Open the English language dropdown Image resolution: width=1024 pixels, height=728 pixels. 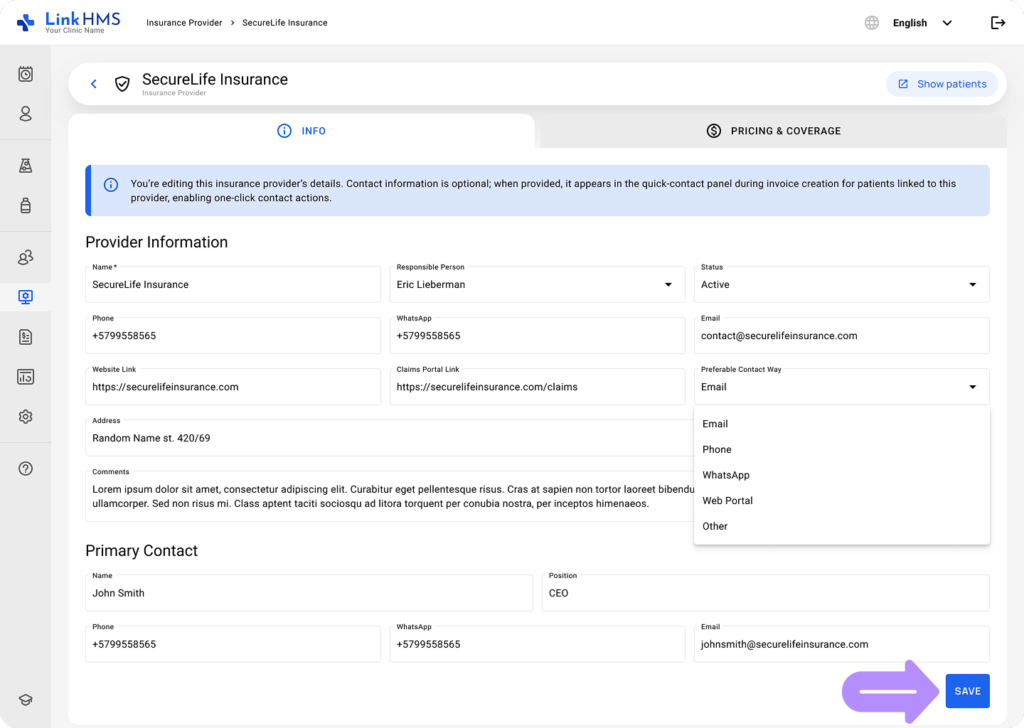point(922,23)
